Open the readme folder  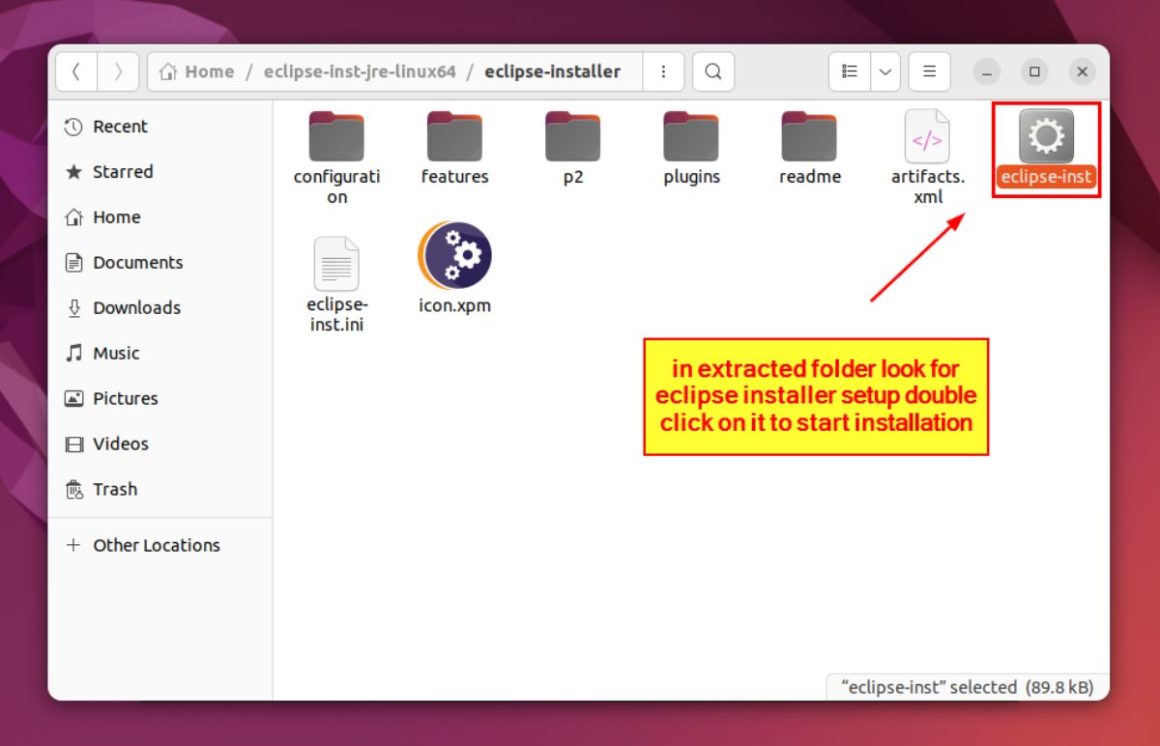tap(809, 140)
